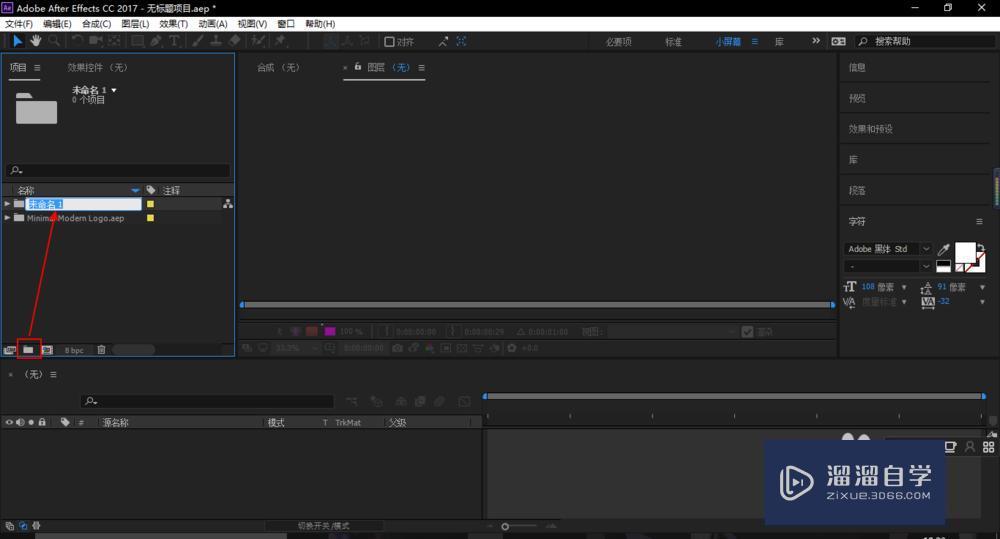Switch to the 合成 (无) viewer tab

278,68
